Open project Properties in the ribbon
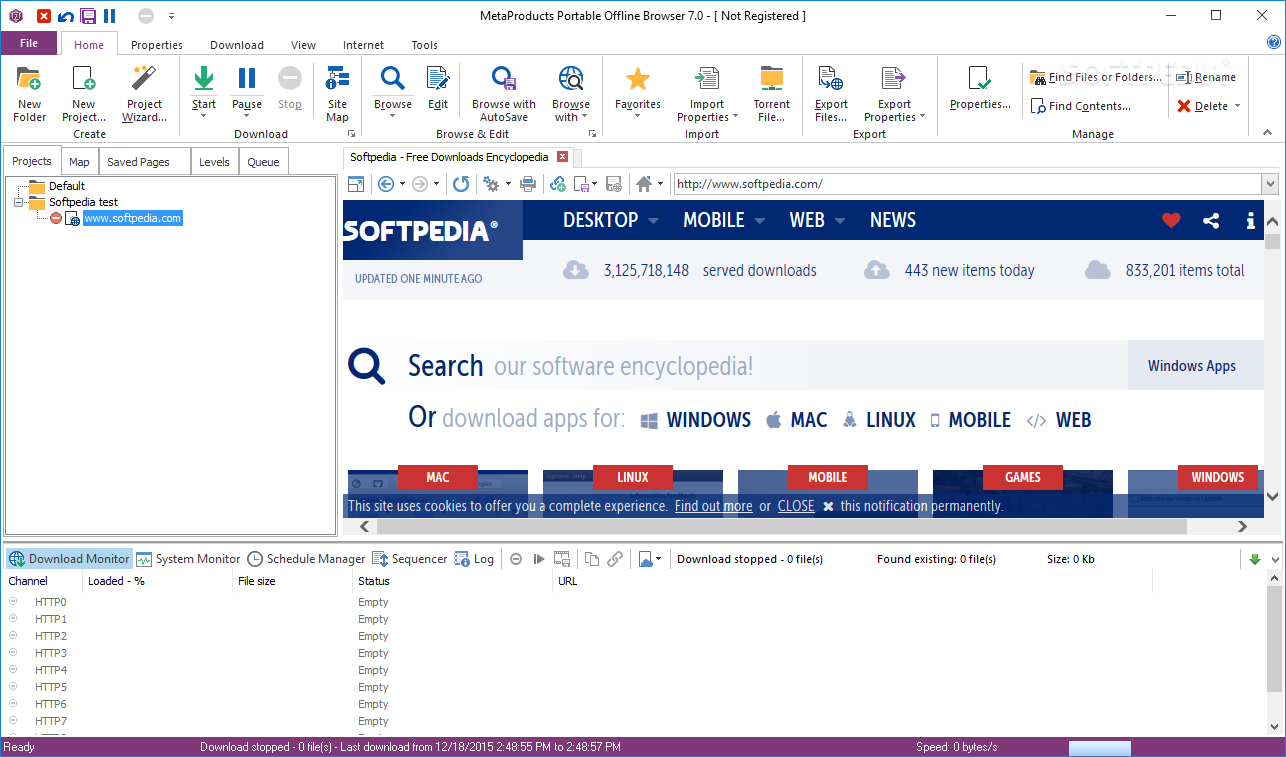Screen dimensions: 1286x757 point(980,90)
